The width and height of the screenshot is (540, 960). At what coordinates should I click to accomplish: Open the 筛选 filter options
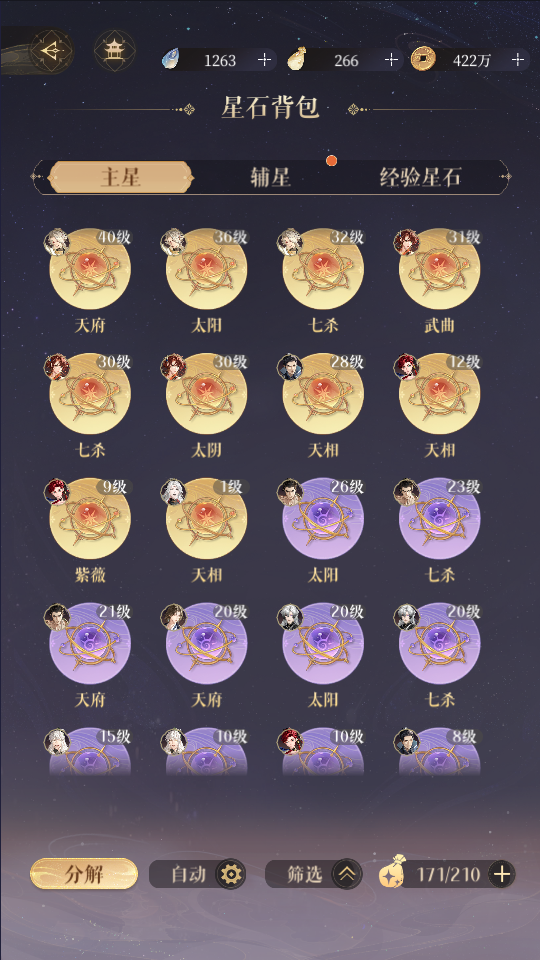click(x=304, y=874)
